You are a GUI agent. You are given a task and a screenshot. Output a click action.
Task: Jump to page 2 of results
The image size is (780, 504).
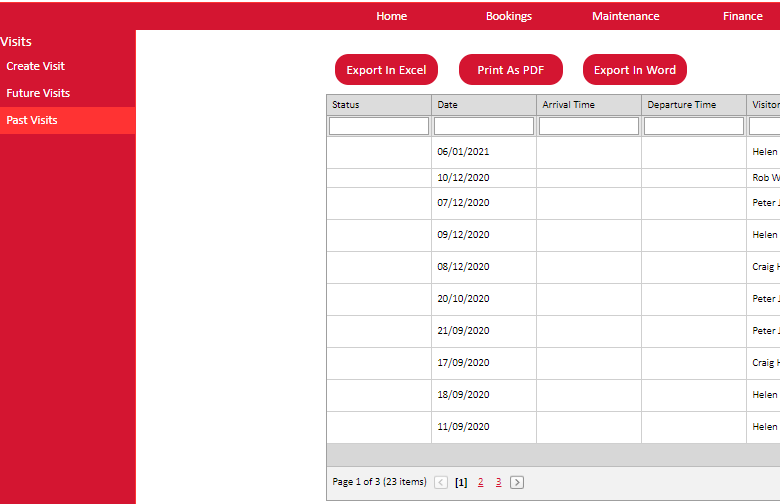[480, 482]
